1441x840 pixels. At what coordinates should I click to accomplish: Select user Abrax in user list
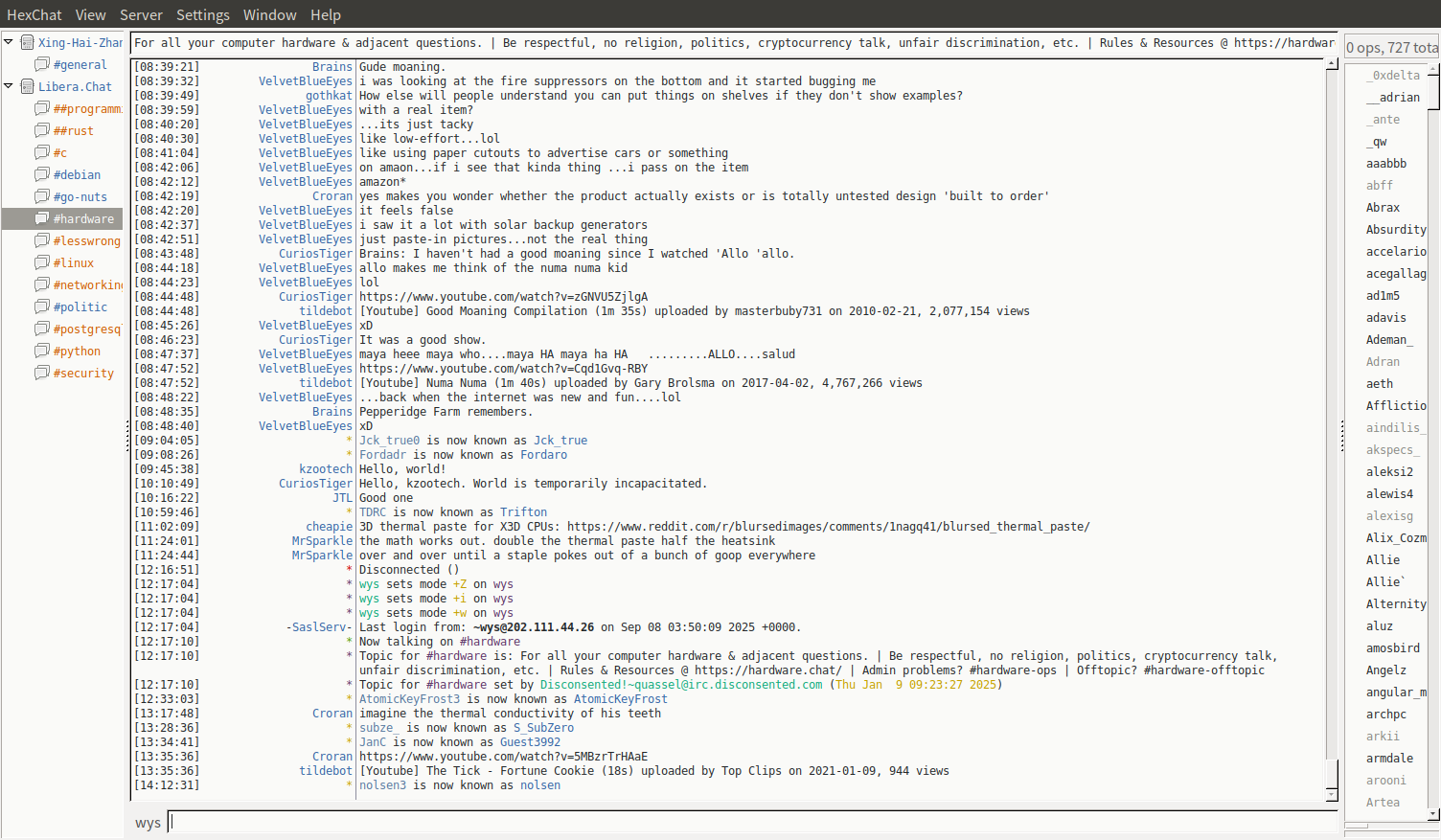[x=1383, y=207]
